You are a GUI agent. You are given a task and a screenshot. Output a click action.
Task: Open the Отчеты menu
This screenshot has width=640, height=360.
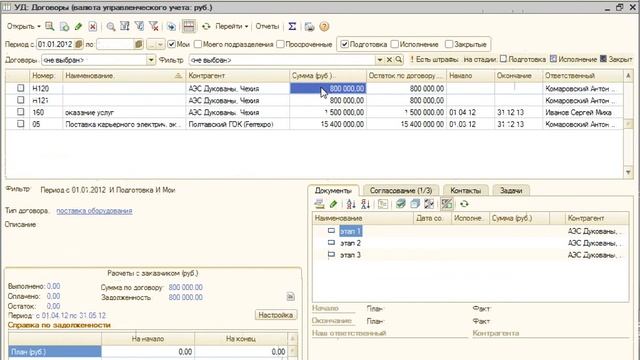click(x=267, y=27)
